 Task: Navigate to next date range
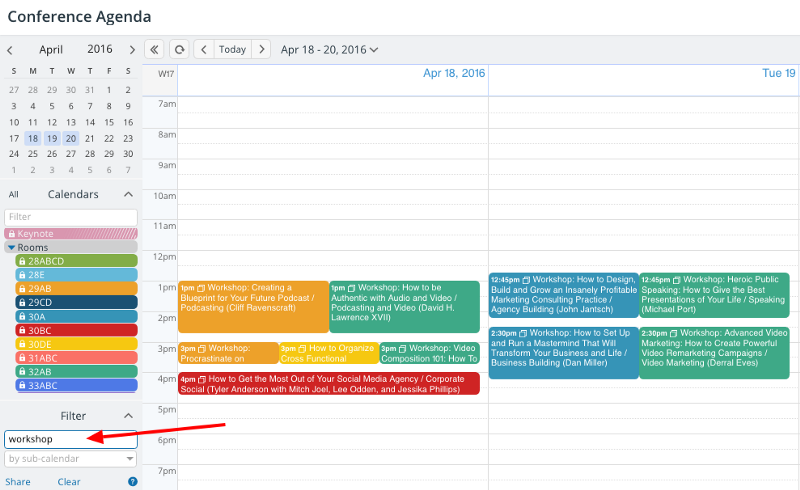point(261,50)
